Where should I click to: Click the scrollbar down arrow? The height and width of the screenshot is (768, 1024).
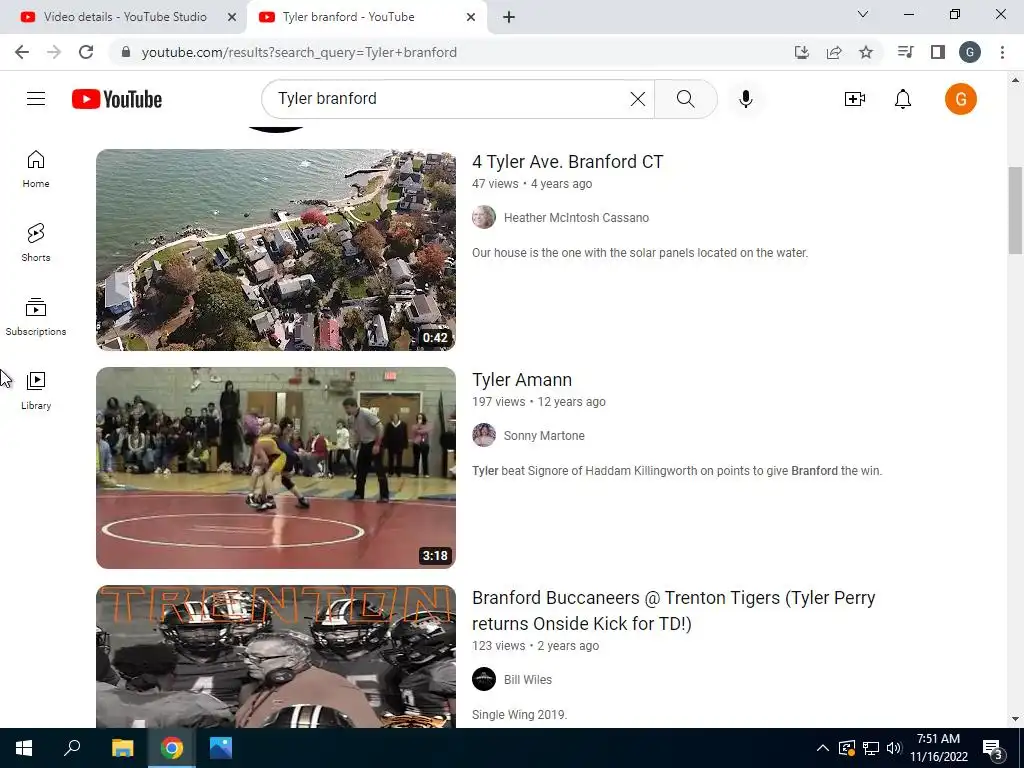click(x=1015, y=719)
